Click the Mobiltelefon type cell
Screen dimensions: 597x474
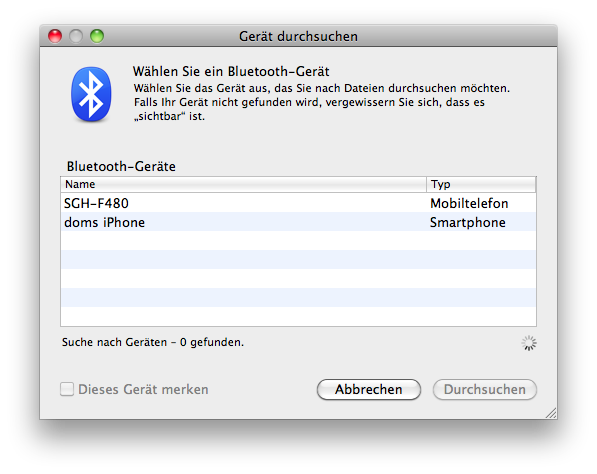click(x=469, y=203)
